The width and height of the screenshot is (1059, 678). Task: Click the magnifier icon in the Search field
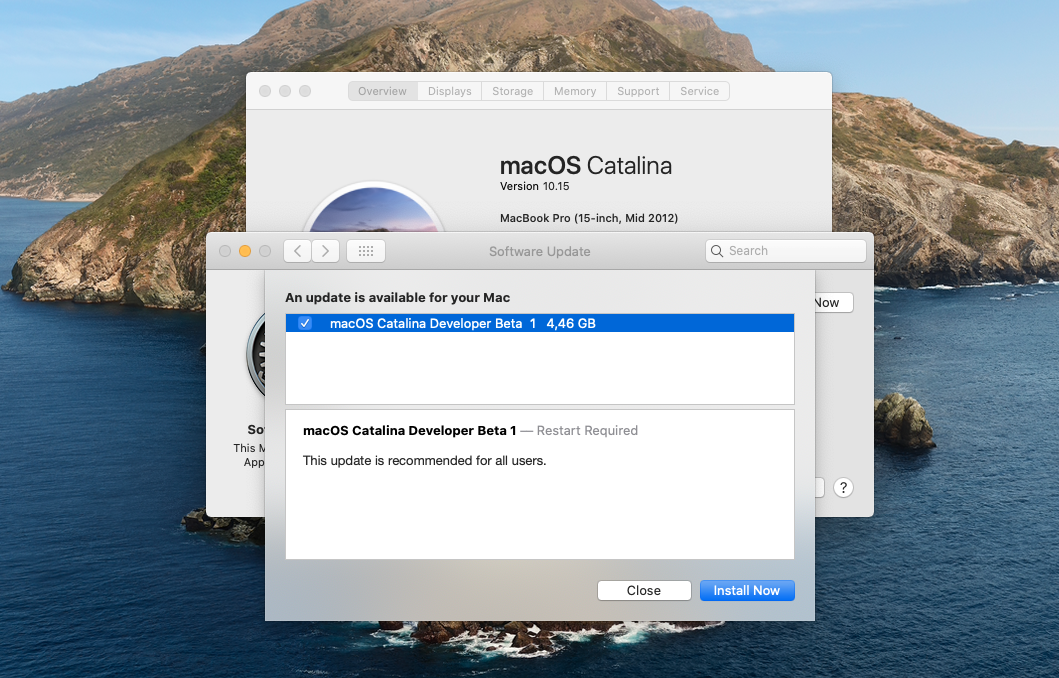point(717,251)
